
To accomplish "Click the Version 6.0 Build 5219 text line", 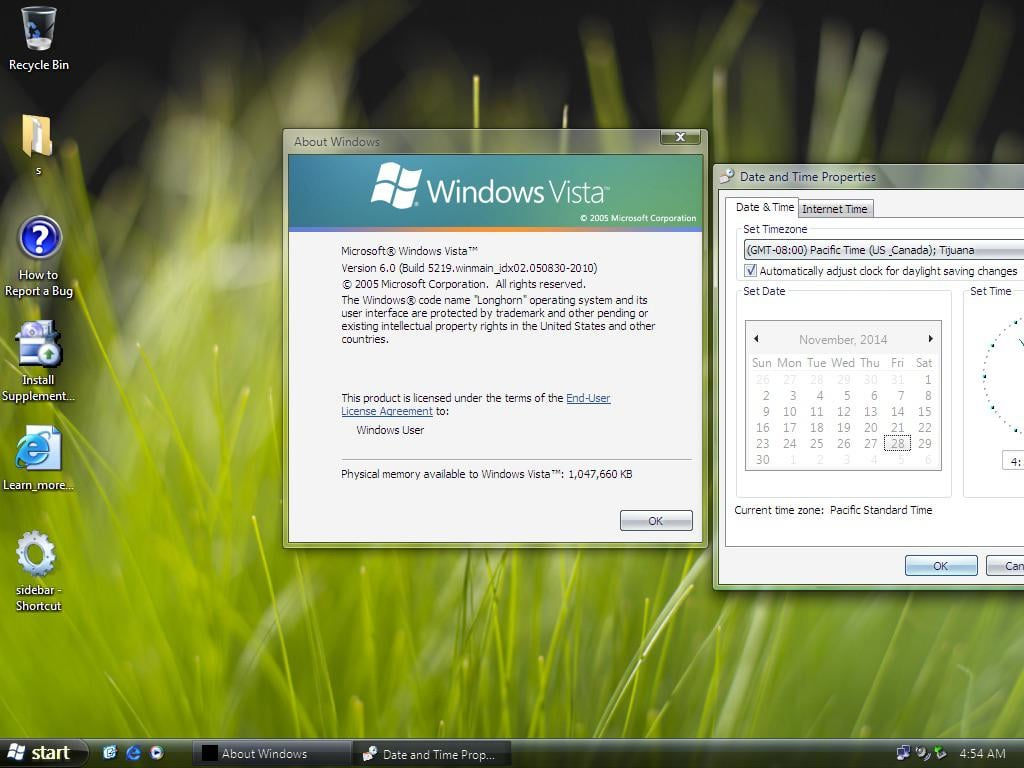I will (469, 268).
